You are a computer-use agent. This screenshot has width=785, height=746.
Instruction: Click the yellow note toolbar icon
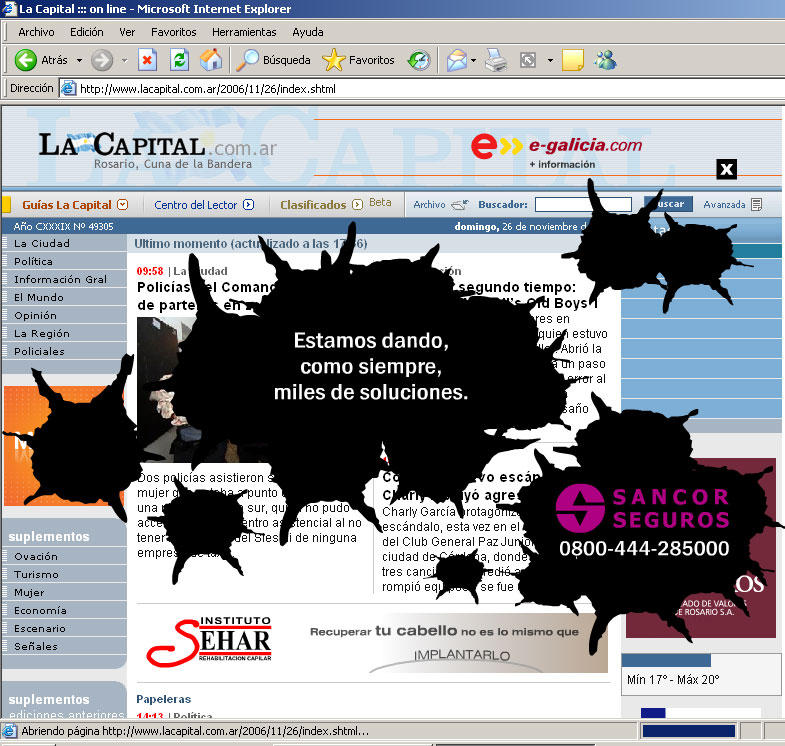573,61
